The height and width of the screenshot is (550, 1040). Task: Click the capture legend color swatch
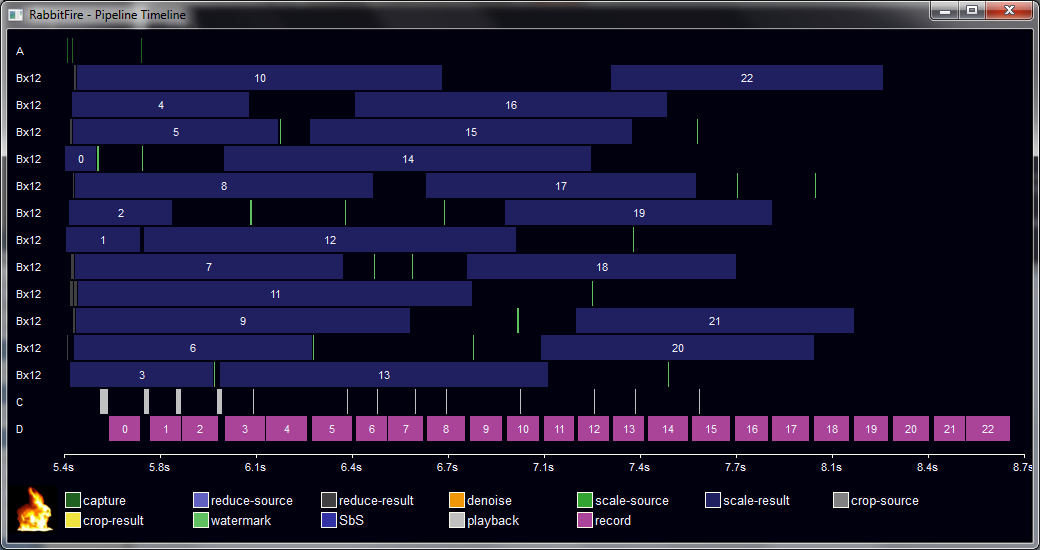[x=72, y=500]
